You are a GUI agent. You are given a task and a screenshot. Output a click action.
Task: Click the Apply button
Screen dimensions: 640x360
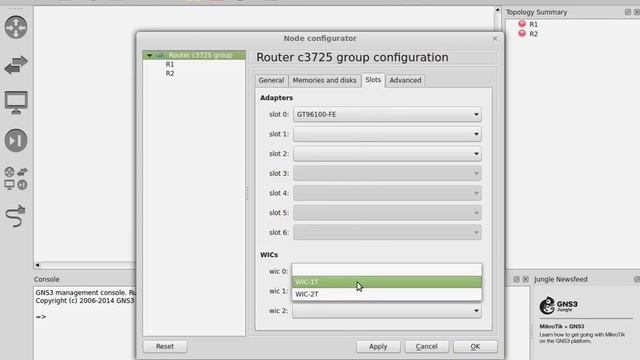click(378, 347)
